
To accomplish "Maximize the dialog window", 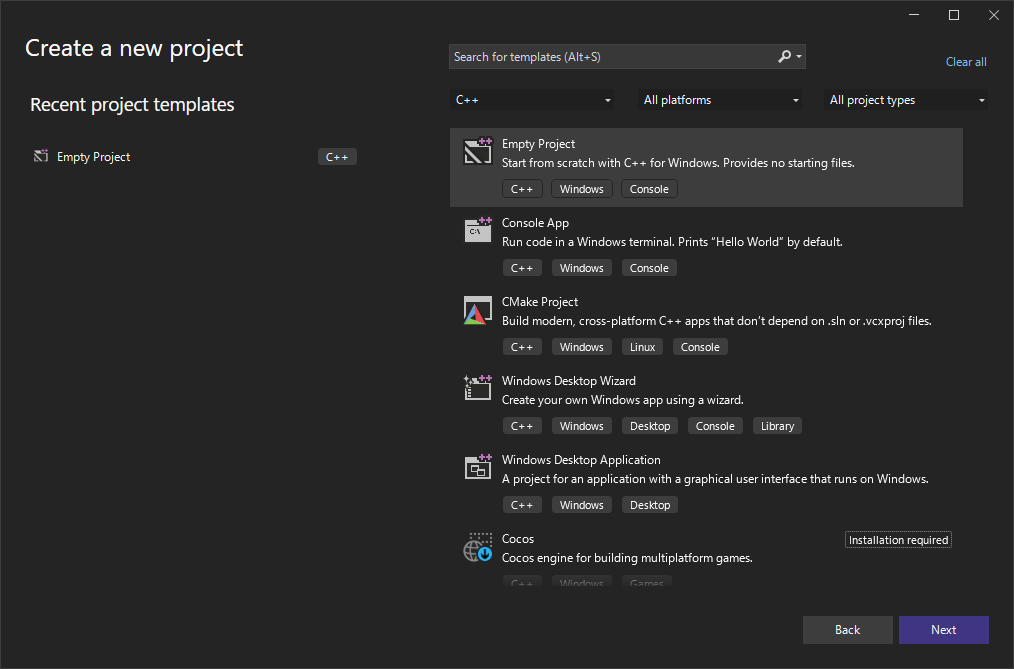I will pos(953,15).
